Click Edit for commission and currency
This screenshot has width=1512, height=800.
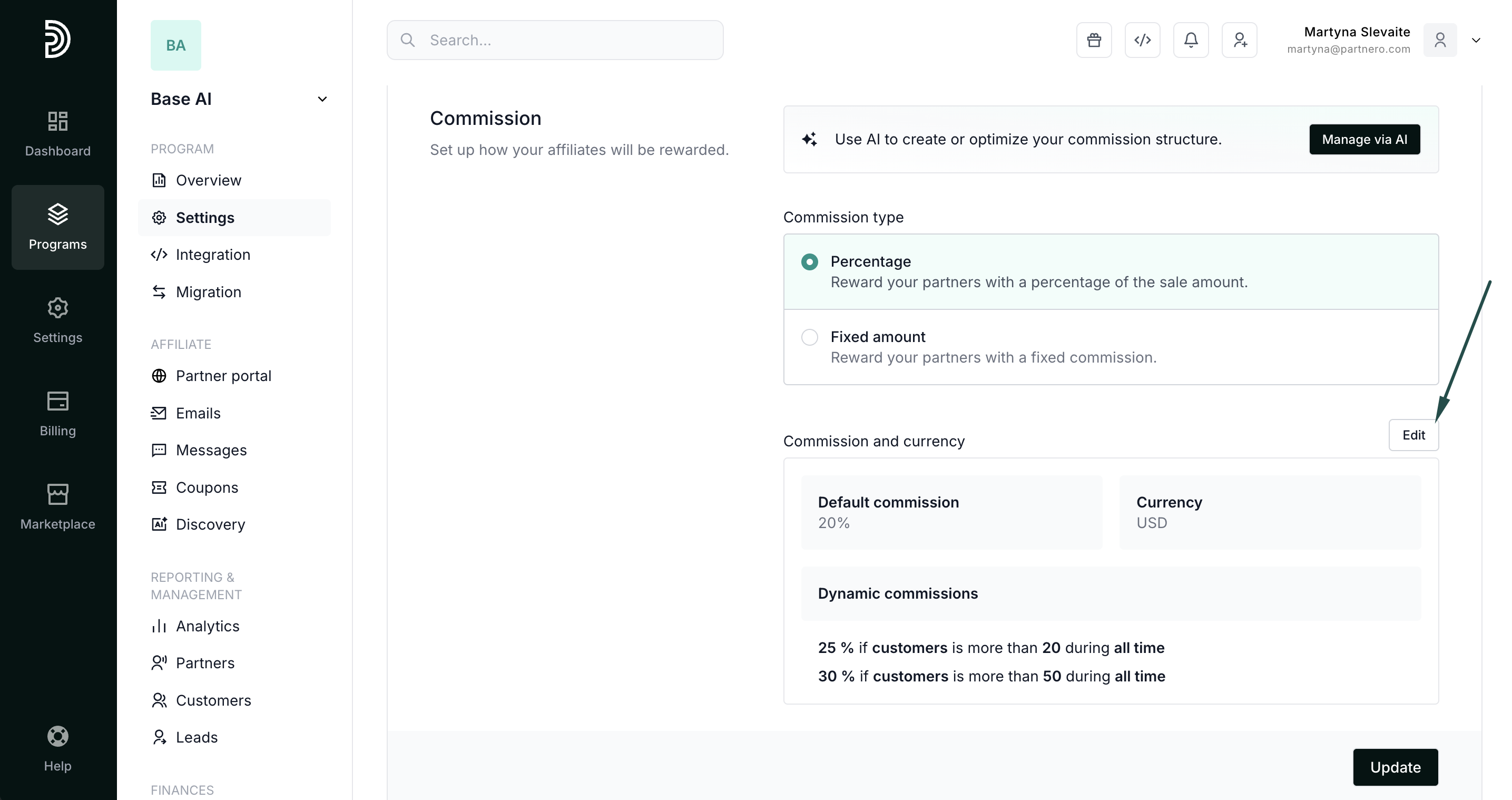point(1413,435)
